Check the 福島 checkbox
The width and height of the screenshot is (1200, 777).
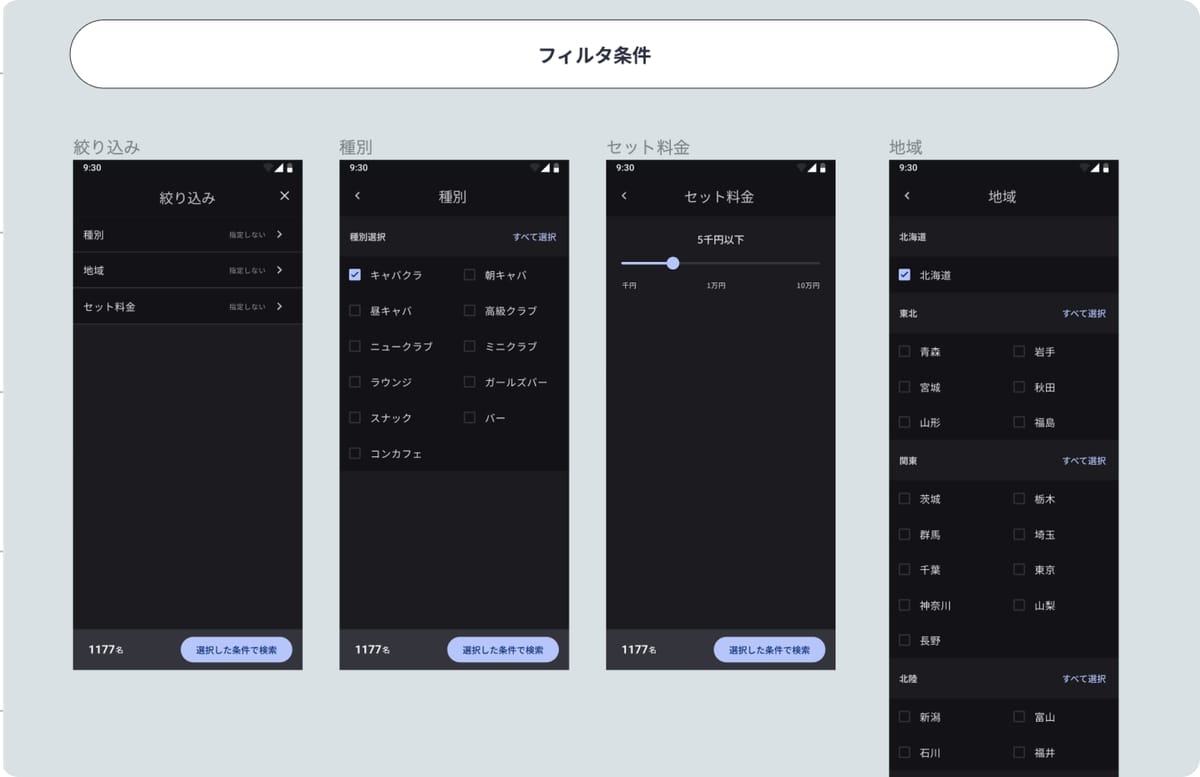click(1019, 423)
